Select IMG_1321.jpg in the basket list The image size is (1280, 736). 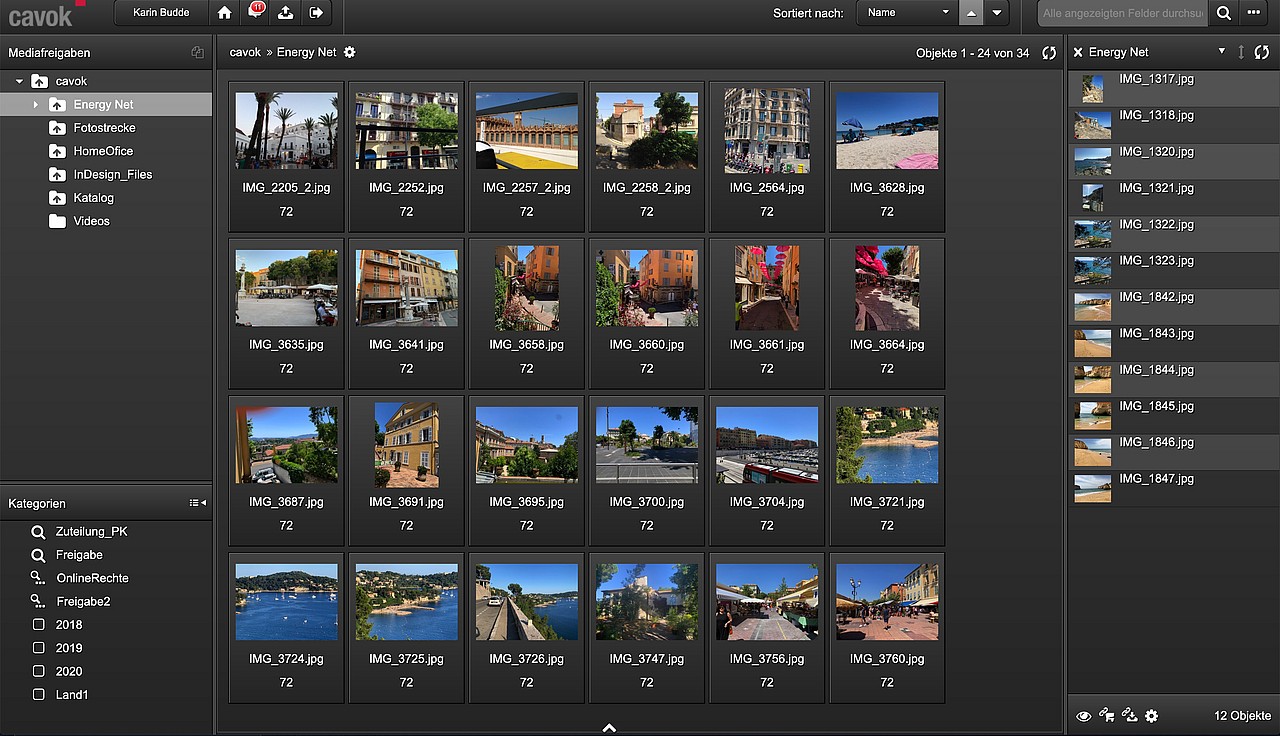coord(1174,198)
